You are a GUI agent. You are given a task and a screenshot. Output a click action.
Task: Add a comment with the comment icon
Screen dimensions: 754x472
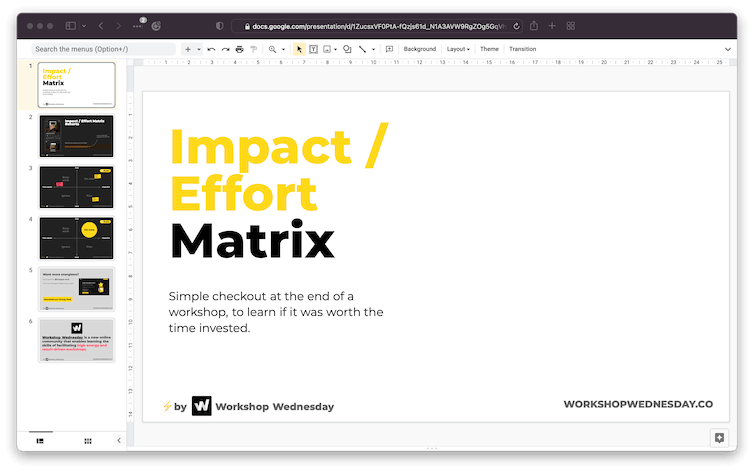(390, 49)
